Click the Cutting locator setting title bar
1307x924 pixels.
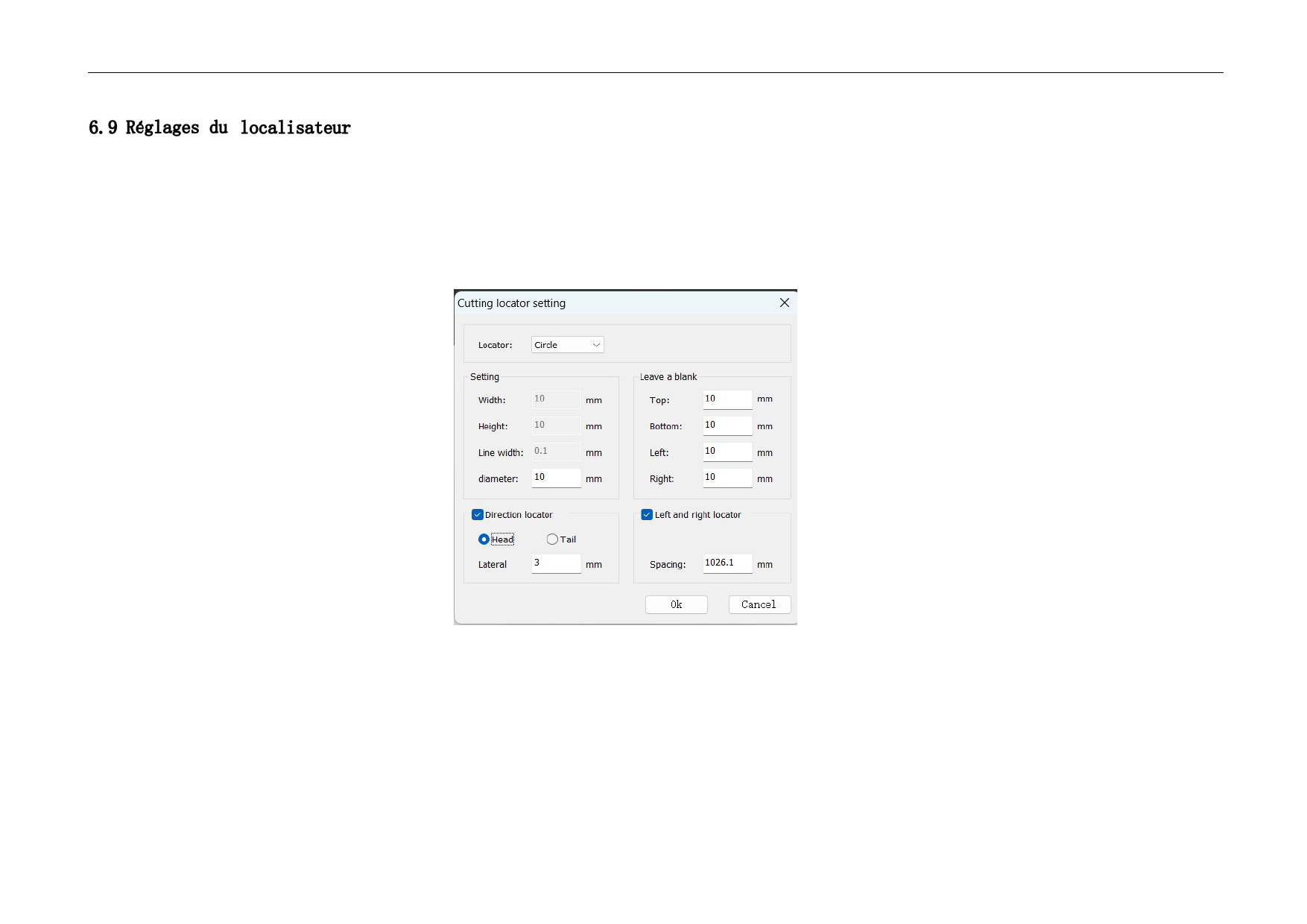point(611,303)
